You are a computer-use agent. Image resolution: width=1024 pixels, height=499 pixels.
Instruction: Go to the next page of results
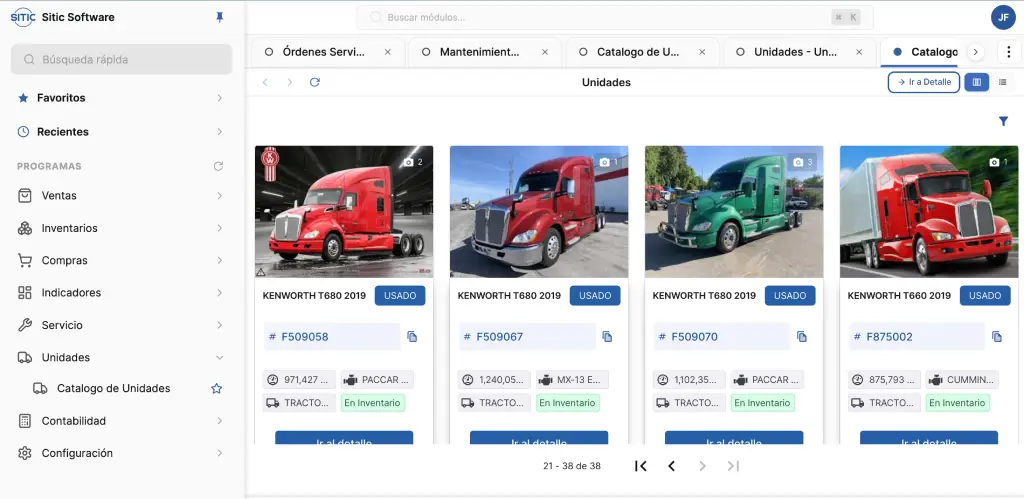[703, 466]
